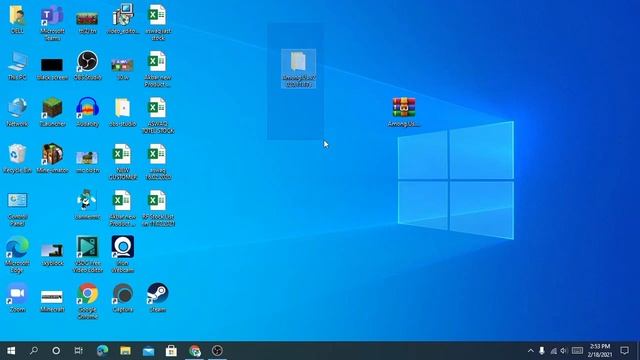This screenshot has height=360, width=640.
Task: Open taskbar Search magnifier
Action: coord(34,351)
